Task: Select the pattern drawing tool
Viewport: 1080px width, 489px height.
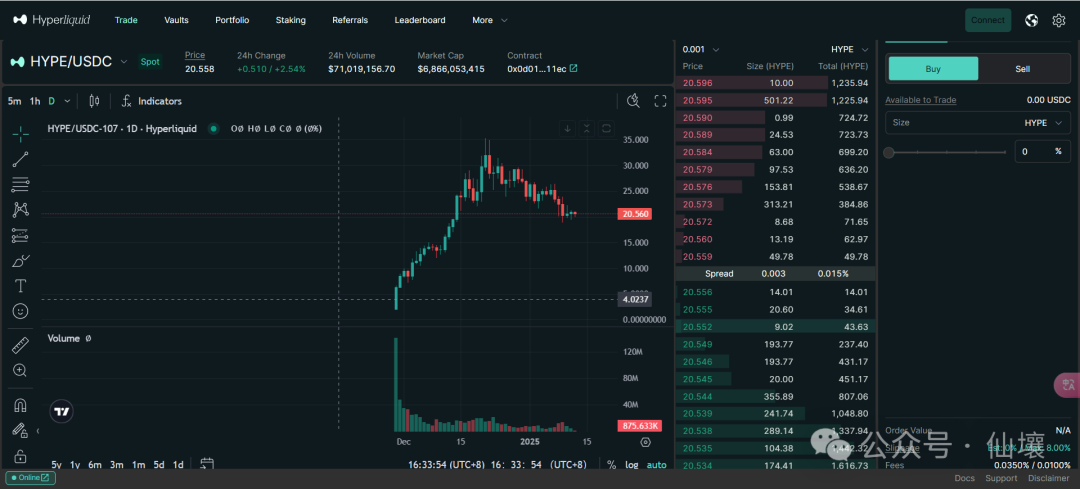Action: [x=21, y=210]
